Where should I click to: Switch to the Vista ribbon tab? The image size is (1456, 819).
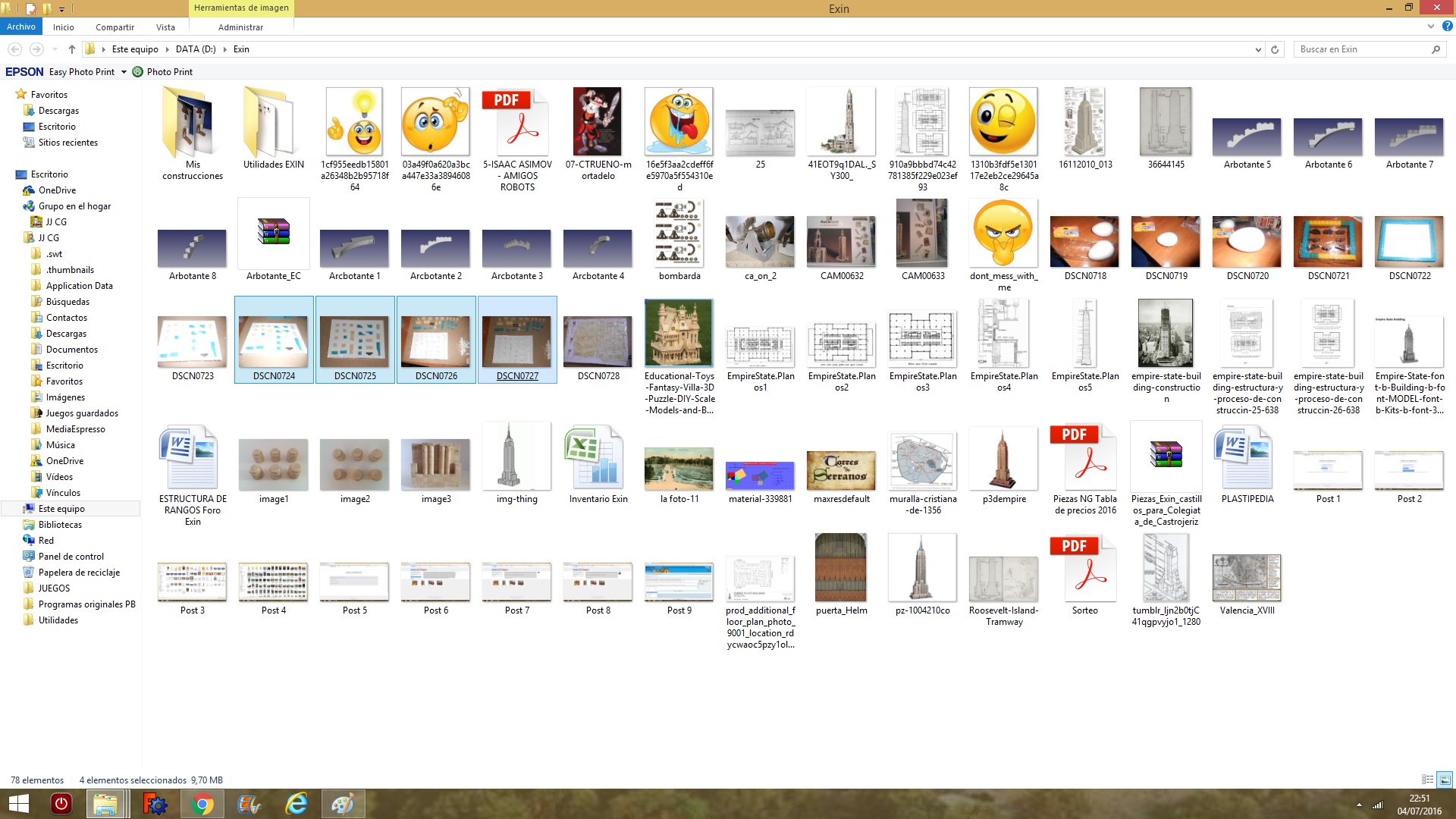(x=165, y=27)
